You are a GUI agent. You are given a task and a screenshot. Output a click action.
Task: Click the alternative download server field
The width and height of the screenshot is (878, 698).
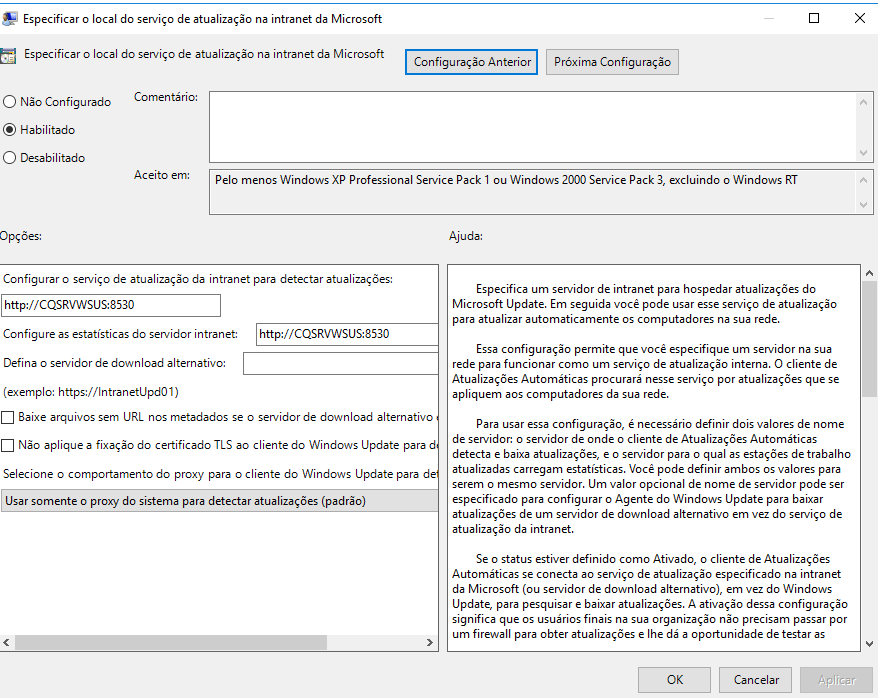coord(340,363)
